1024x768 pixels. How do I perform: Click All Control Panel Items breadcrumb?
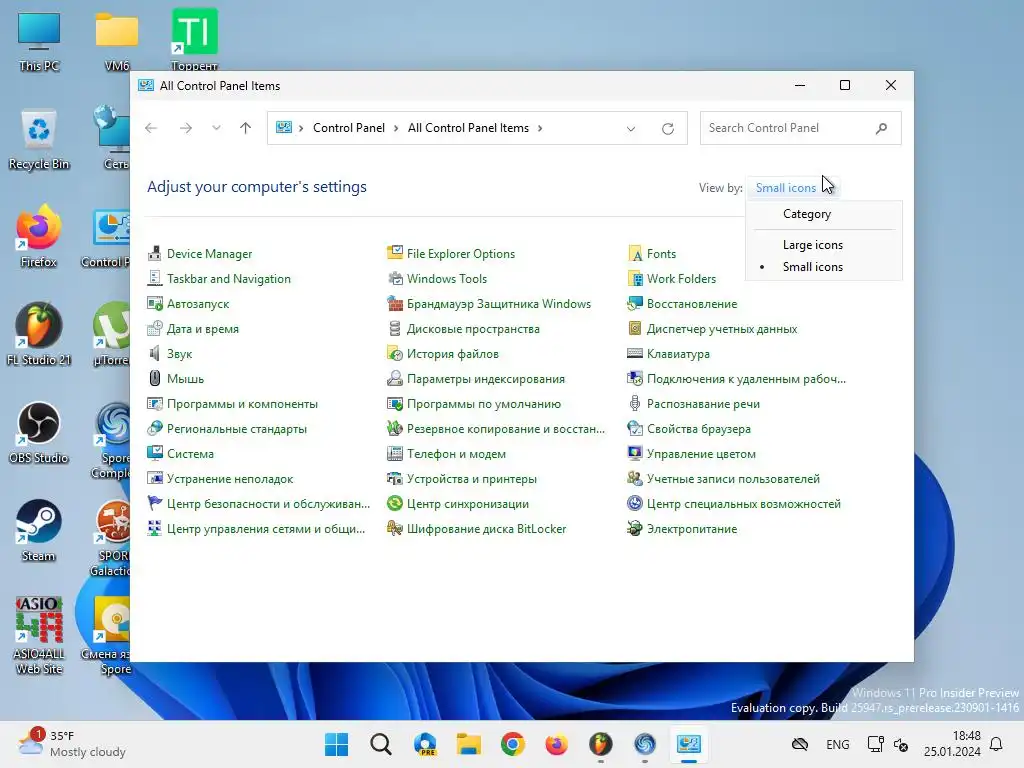[x=468, y=128]
